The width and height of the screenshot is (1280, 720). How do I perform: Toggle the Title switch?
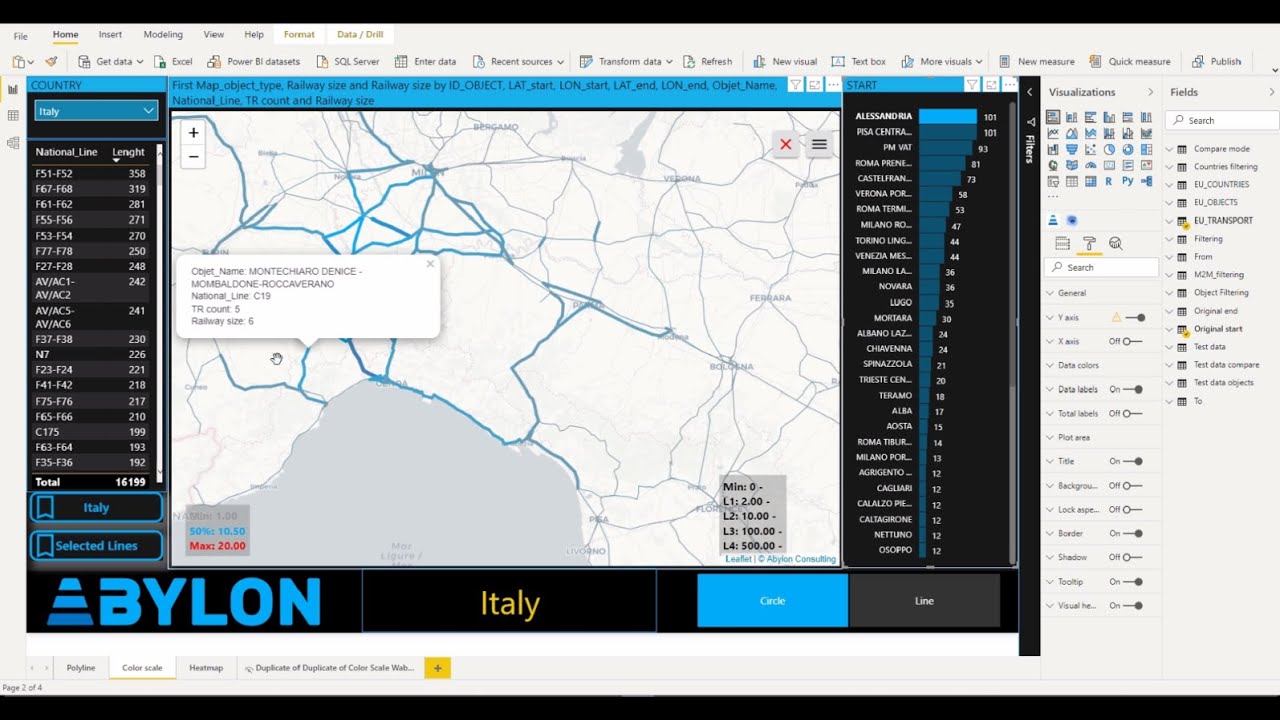coord(1132,461)
